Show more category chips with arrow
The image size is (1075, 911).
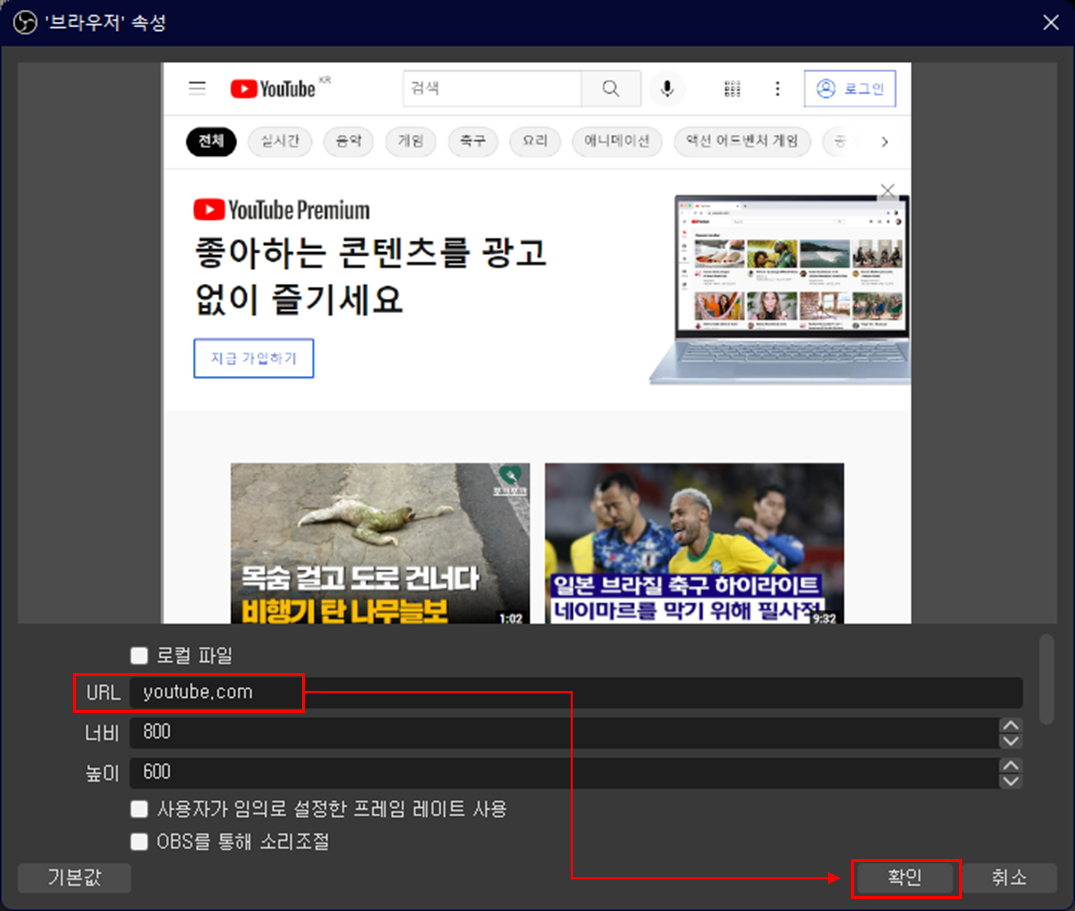click(884, 142)
